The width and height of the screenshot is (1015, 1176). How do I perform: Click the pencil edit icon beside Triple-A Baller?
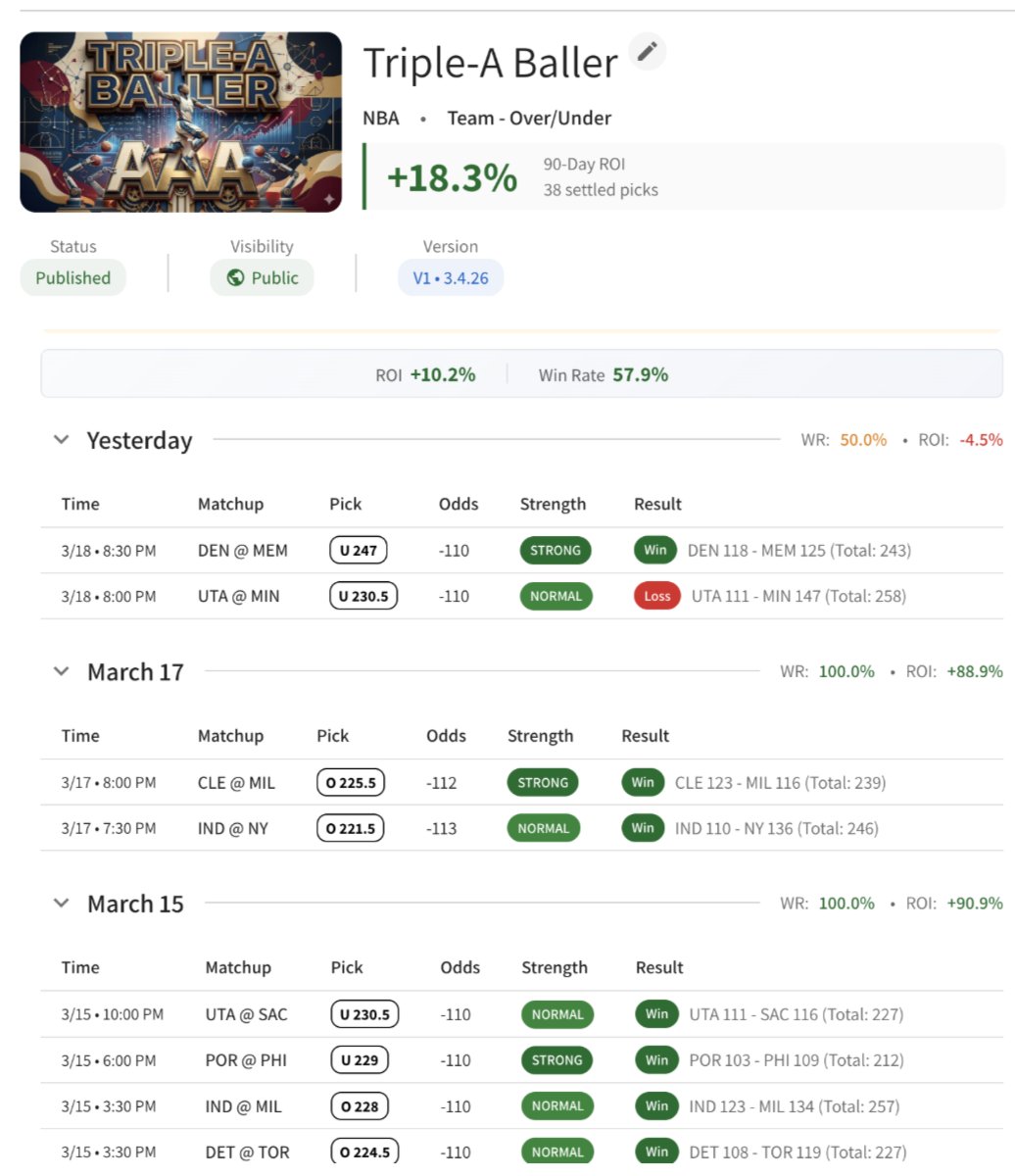coord(647,52)
